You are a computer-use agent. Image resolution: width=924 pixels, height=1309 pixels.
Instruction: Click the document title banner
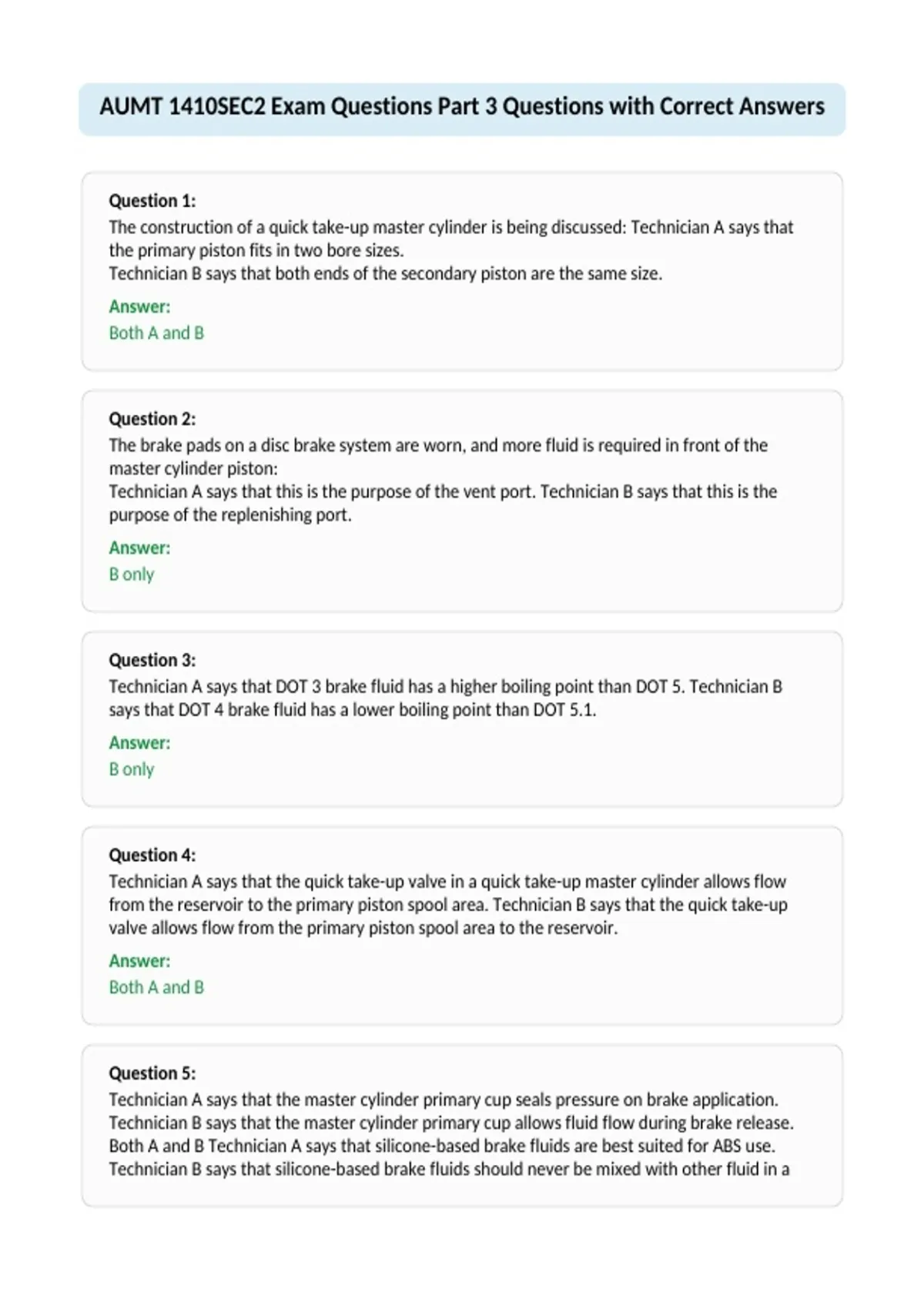click(x=462, y=109)
